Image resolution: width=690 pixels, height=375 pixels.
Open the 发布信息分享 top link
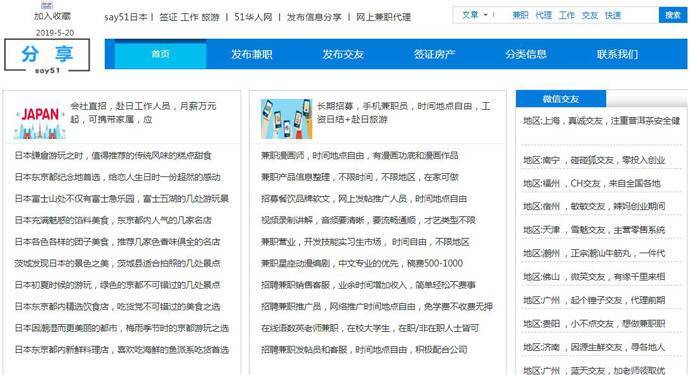tap(314, 17)
